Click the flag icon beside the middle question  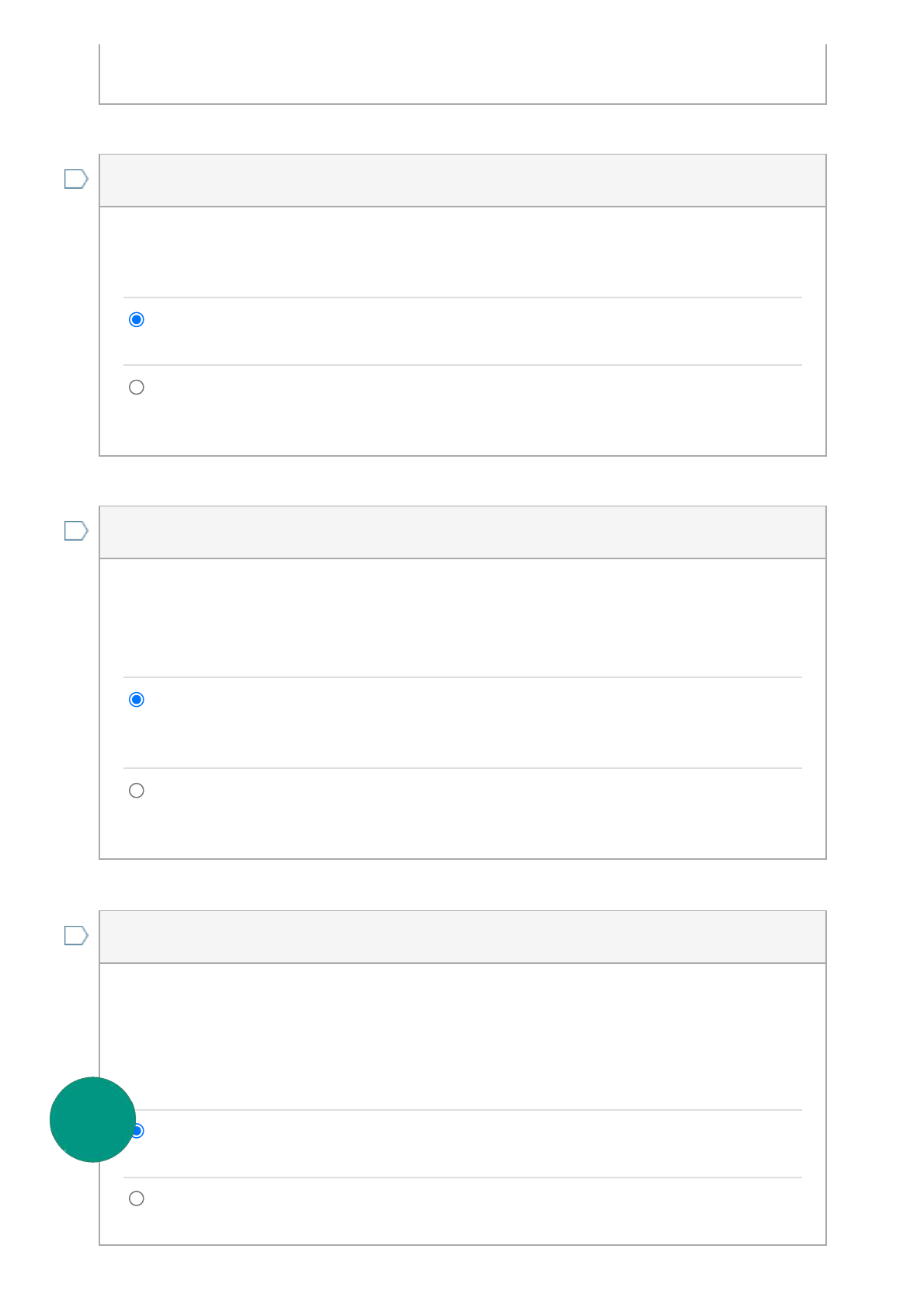point(75,531)
